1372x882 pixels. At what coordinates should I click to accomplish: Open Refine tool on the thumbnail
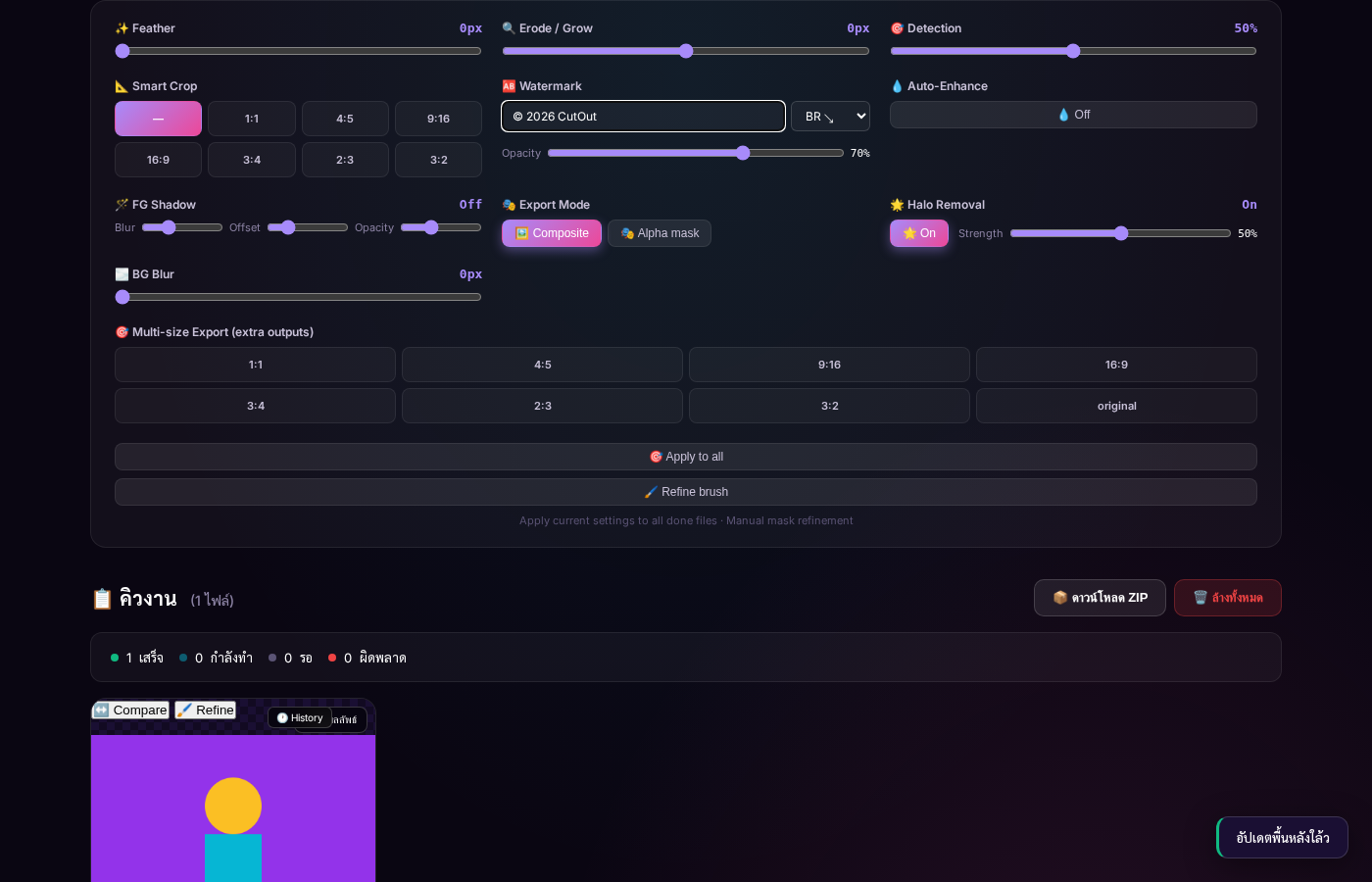click(x=206, y=710)
